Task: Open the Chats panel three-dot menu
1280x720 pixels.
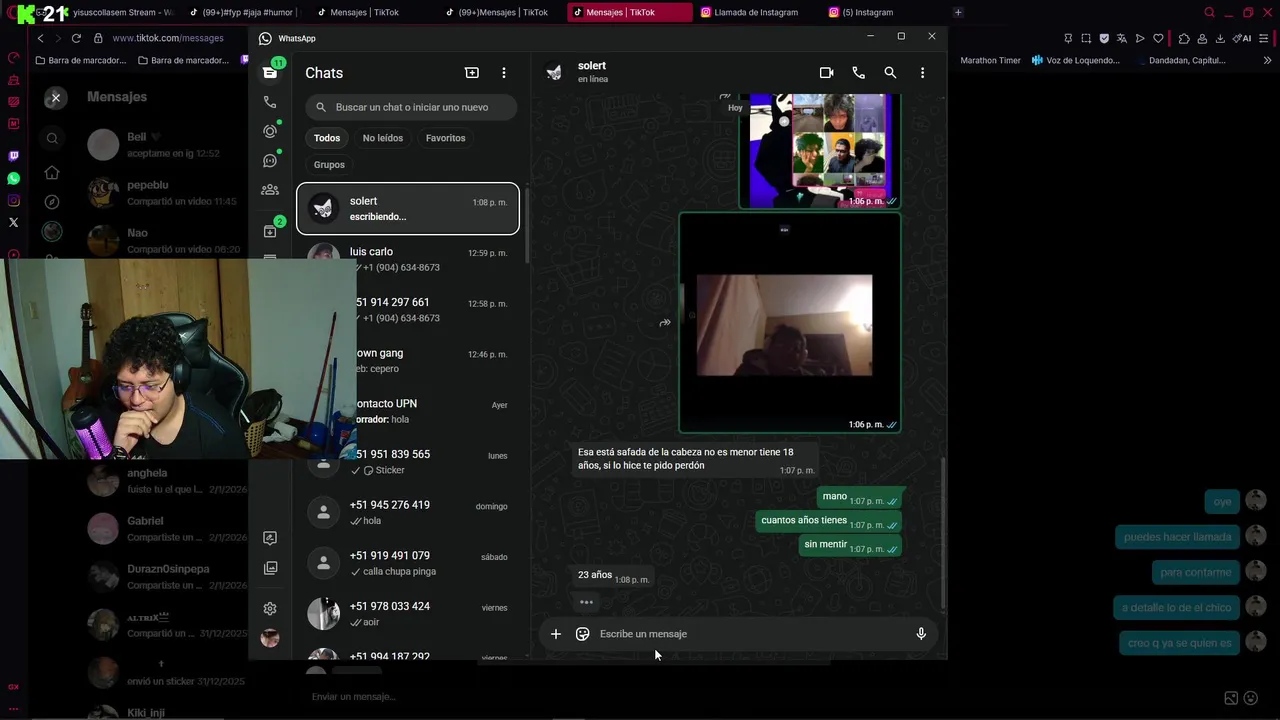Action: (504, 73)
